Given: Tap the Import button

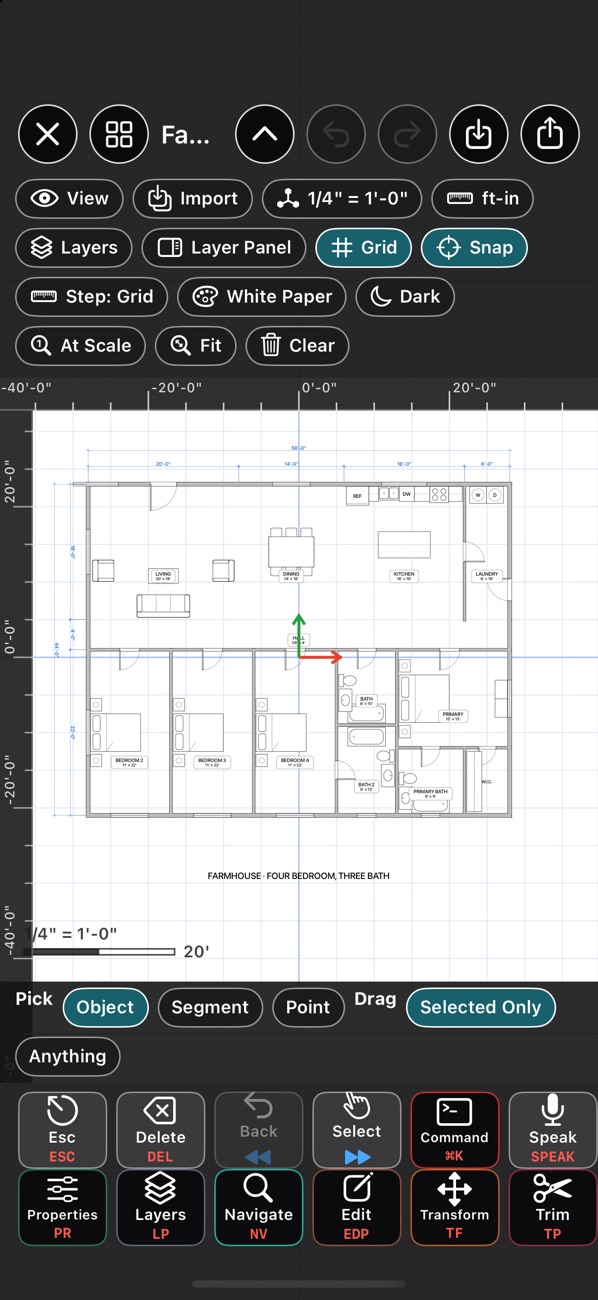Looking at the screenshot, I should pyautogui.click(x=192, y=198).
